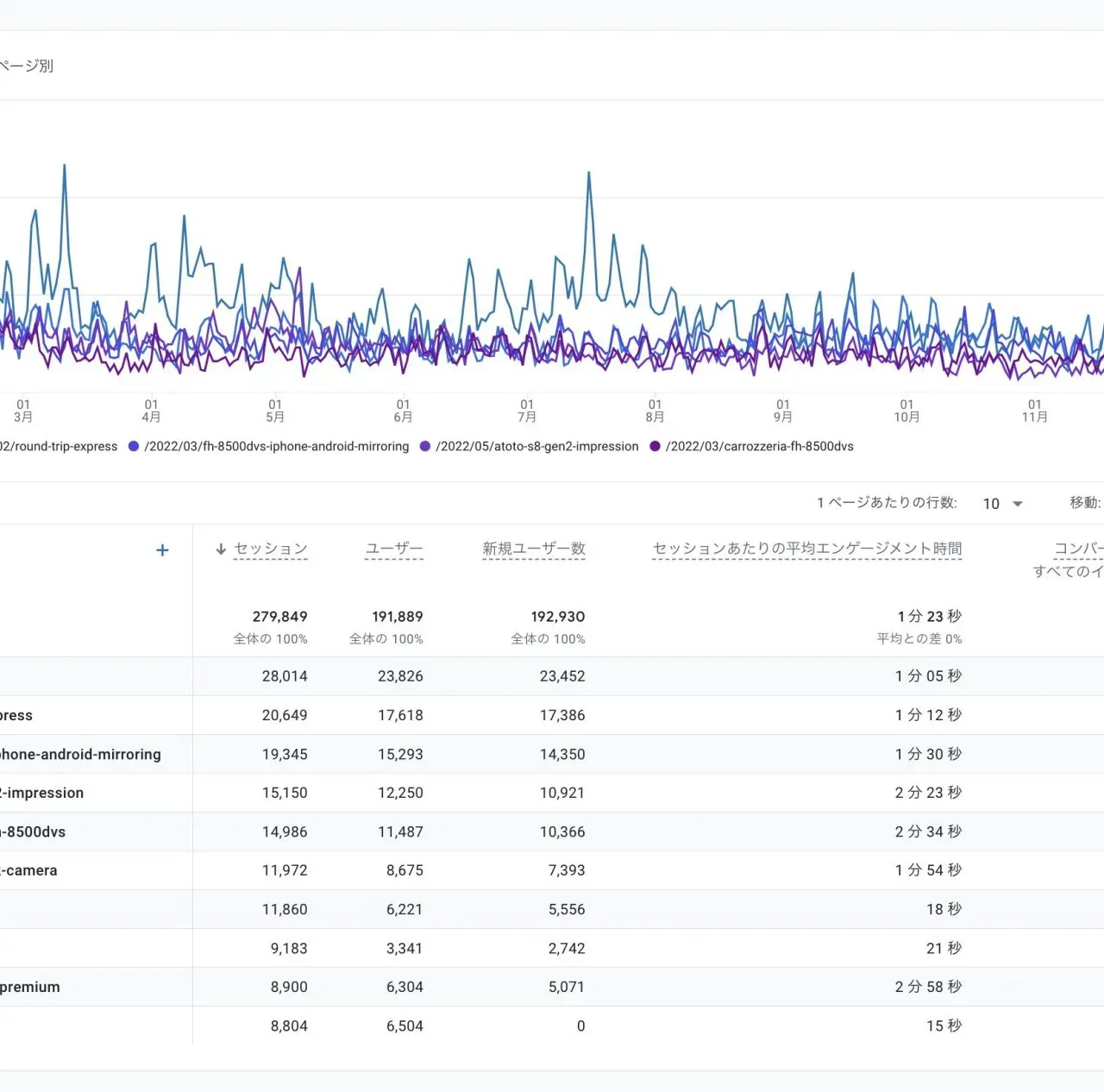Click the engagement time 21 秒

(x=944, y=948)
